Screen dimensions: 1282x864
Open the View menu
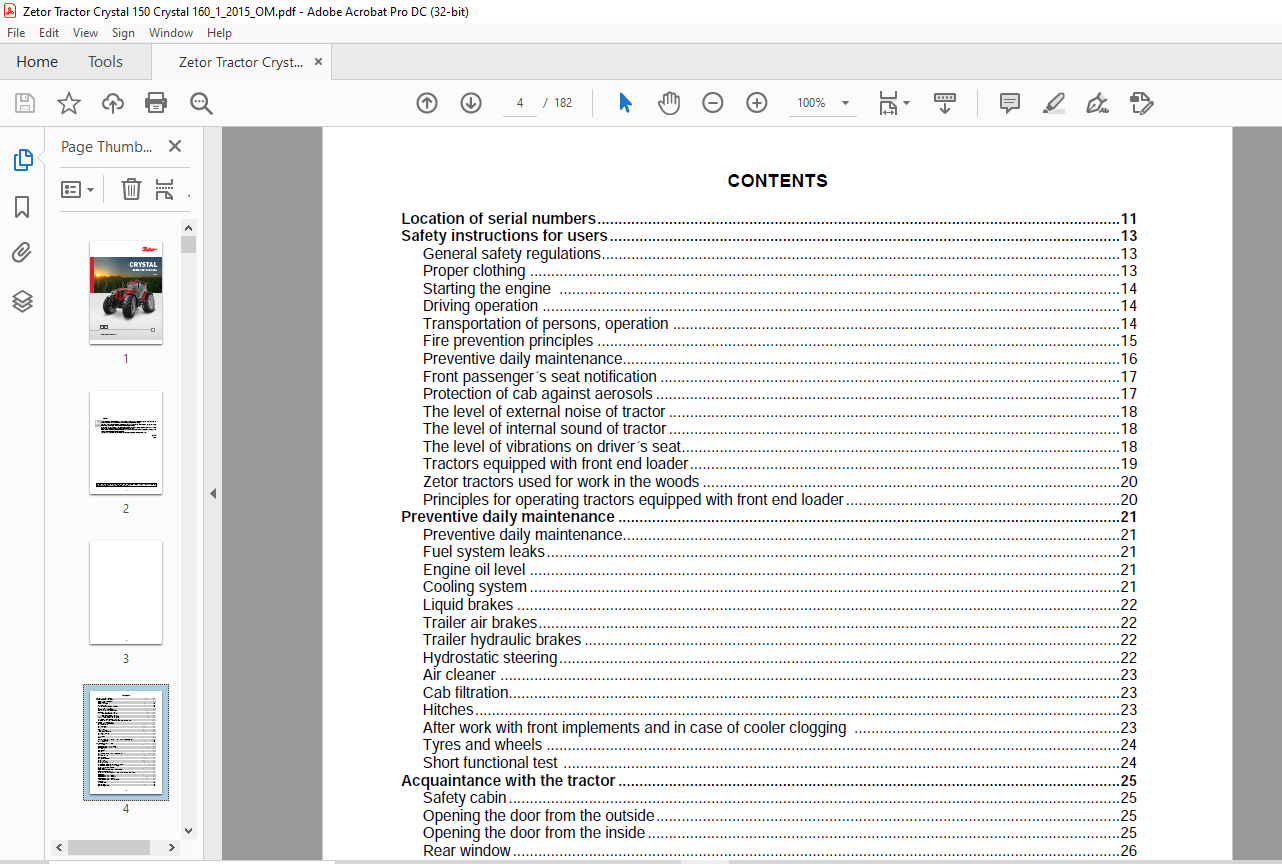[x=85, y=33]
